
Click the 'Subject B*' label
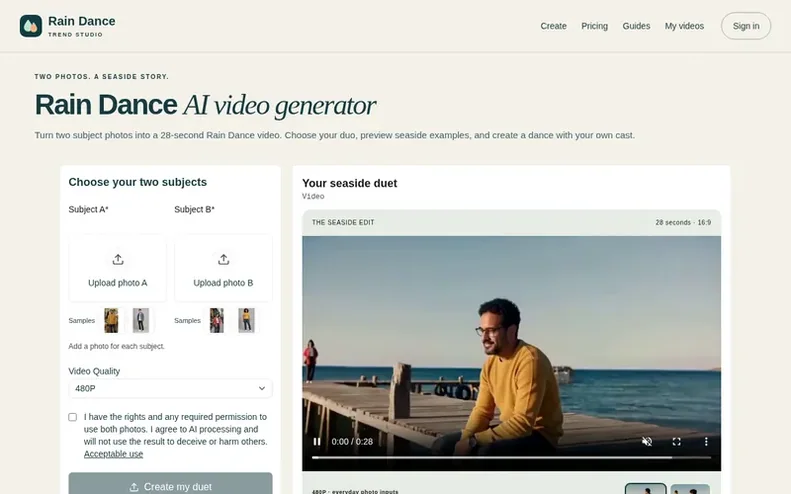coord(194,209)
